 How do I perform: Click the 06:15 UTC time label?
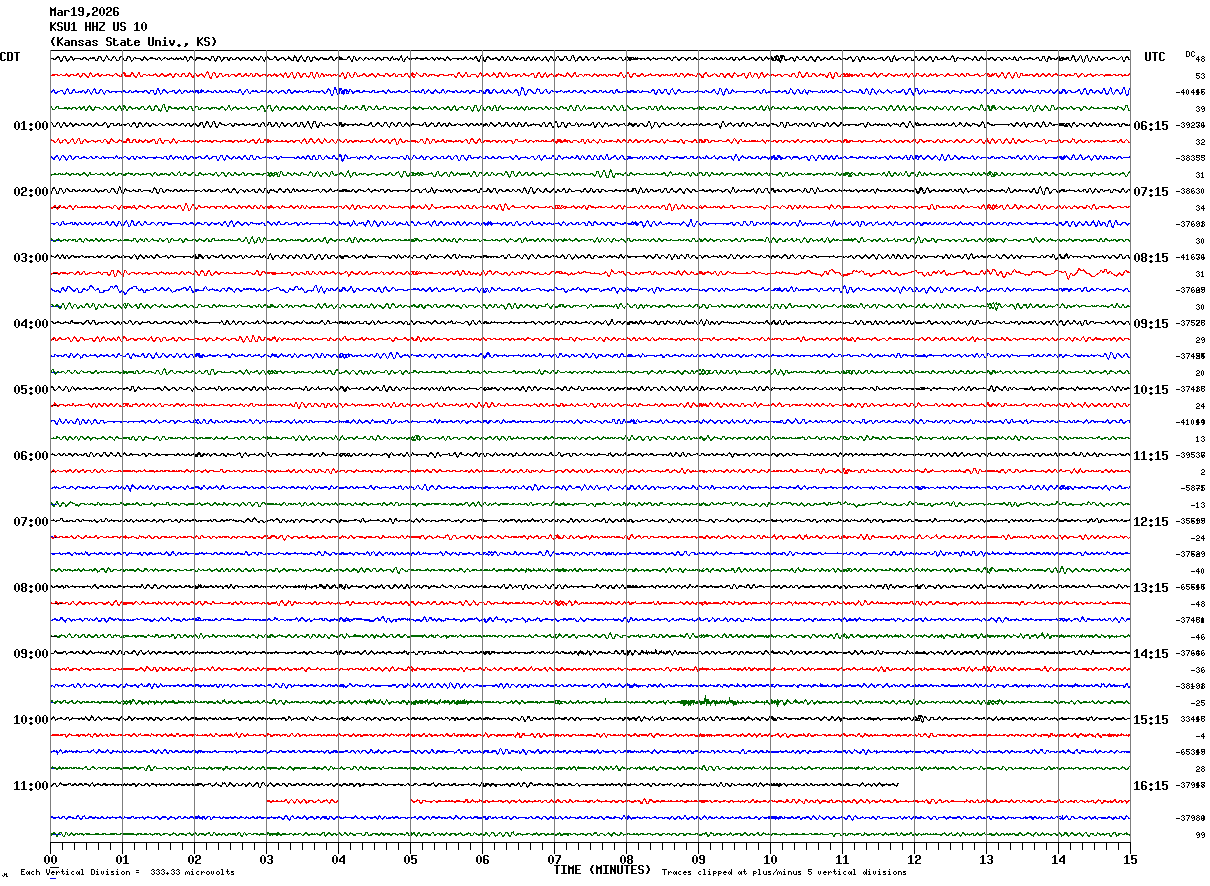tap(1150, 126)
